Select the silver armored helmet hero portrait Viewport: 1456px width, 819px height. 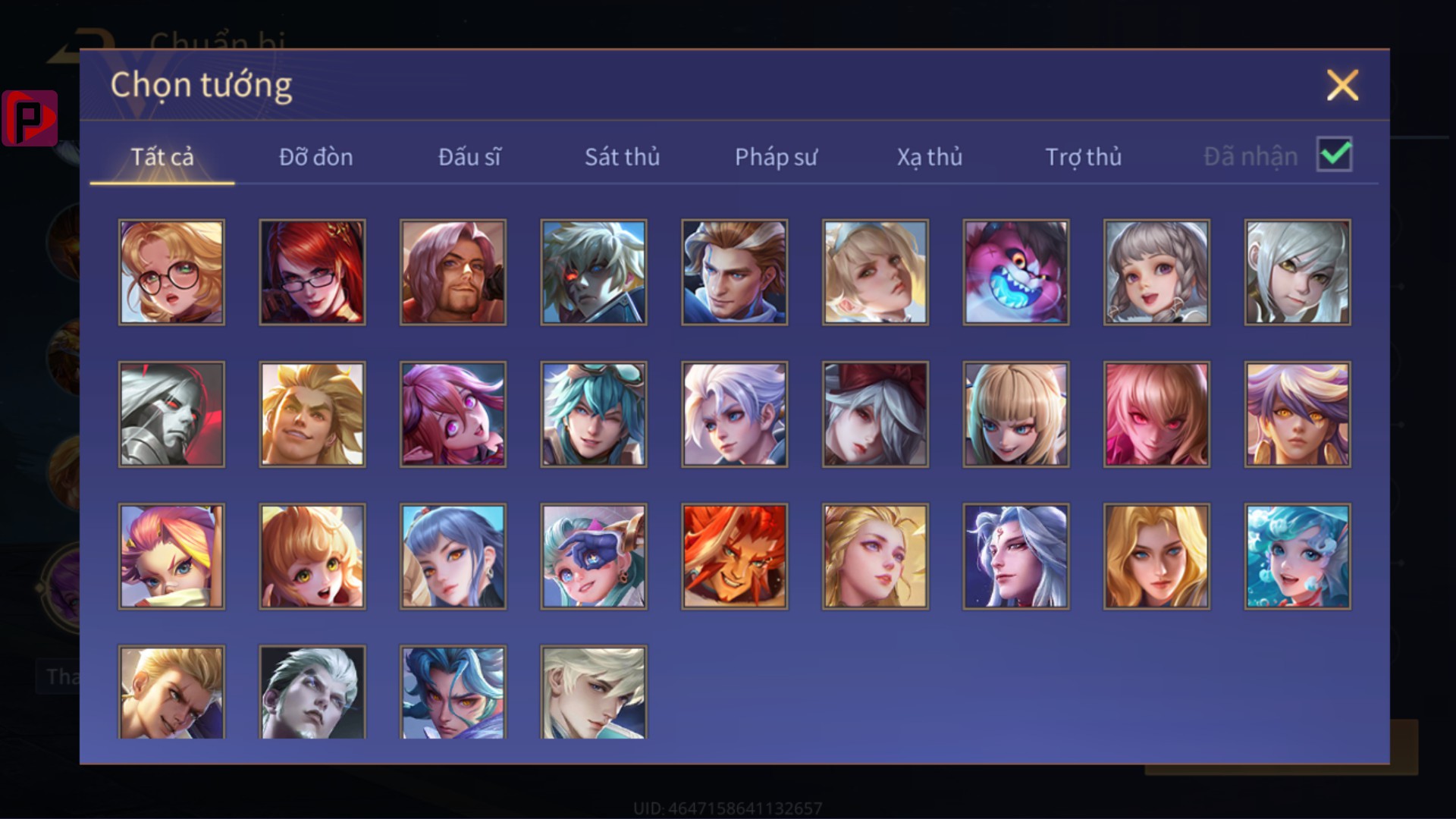click(171, 414)
